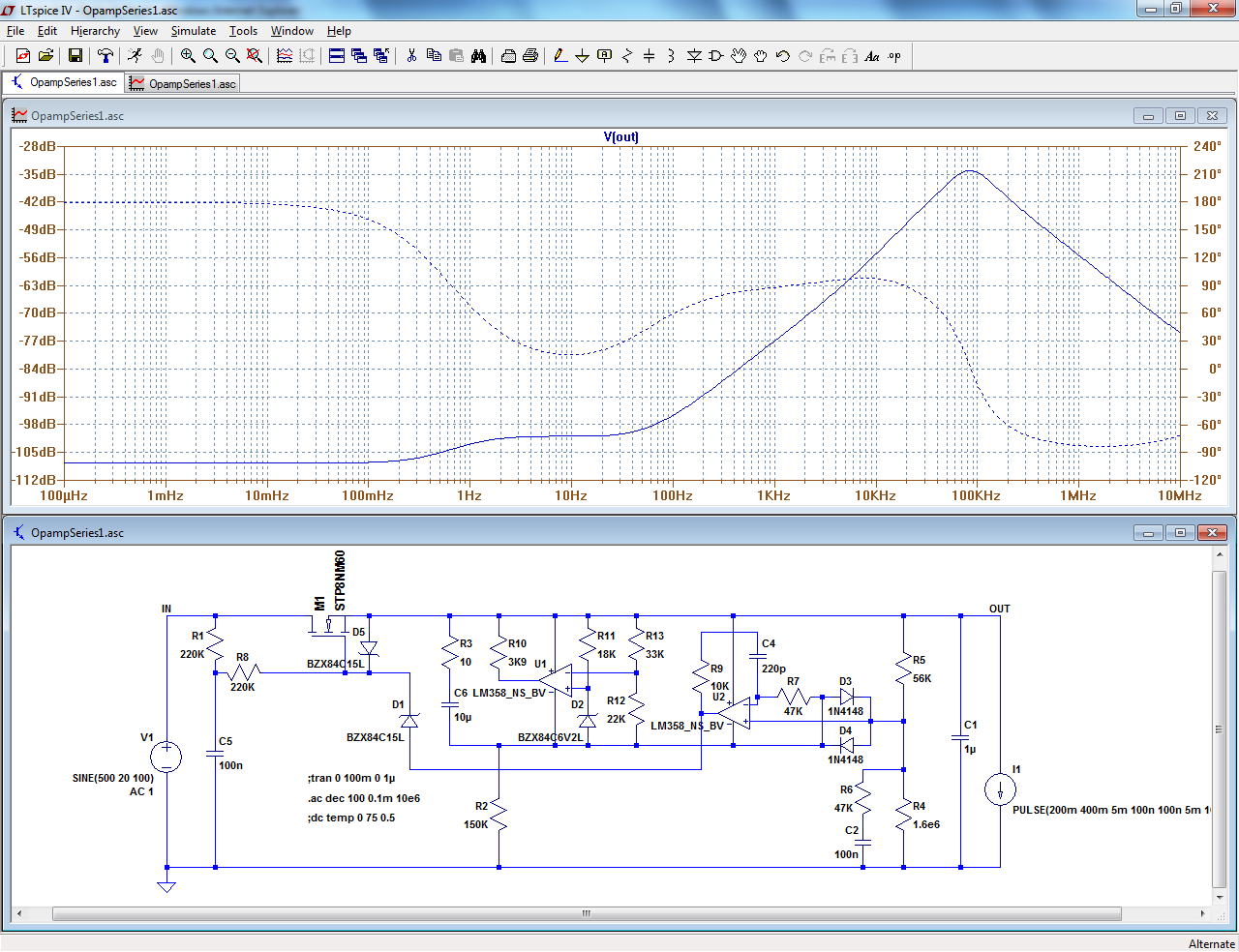Click the 100KHz frequency axis label

click(x=976, y=495)
